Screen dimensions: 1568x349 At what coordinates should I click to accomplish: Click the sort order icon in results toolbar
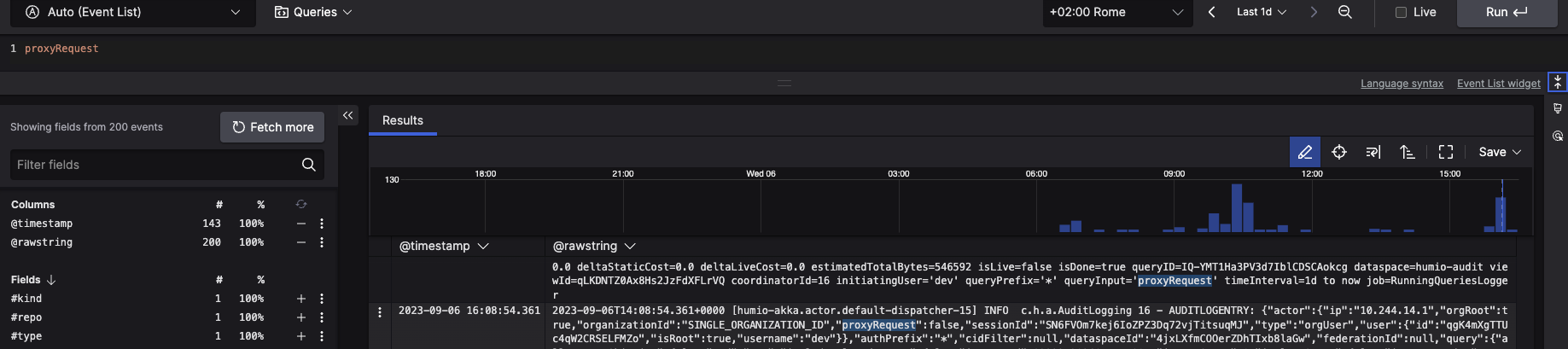tap(1408, 152)
